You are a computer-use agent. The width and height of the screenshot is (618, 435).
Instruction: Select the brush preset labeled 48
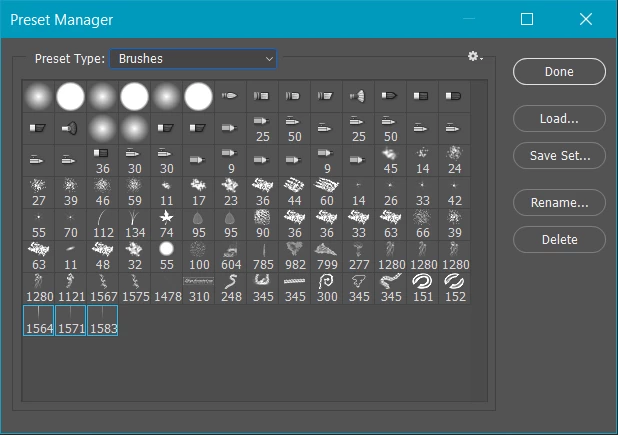tap(102, 257)
